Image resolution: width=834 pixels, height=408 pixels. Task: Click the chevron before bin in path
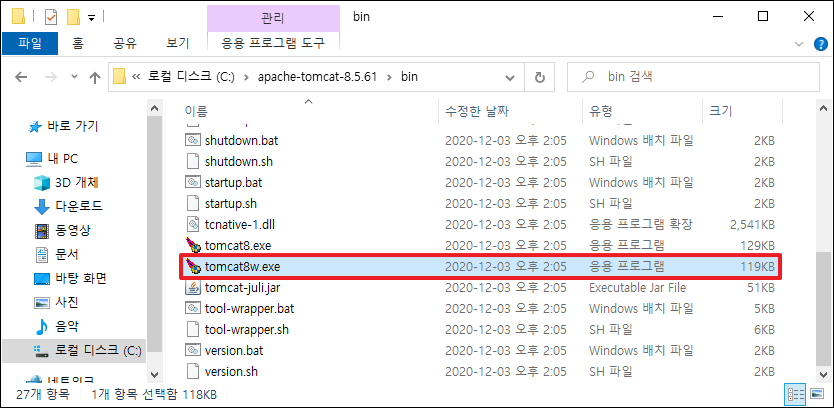click(x=389, y=77)
